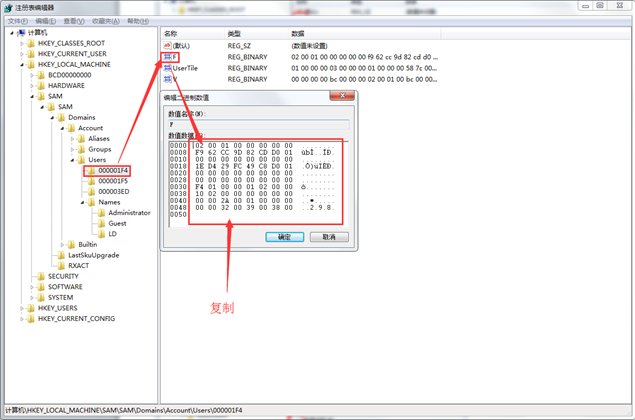The height and width of the screenshot is (420, 635).
Task: Select the SOFTWARE key folder icon
Action: click(41, 287)
